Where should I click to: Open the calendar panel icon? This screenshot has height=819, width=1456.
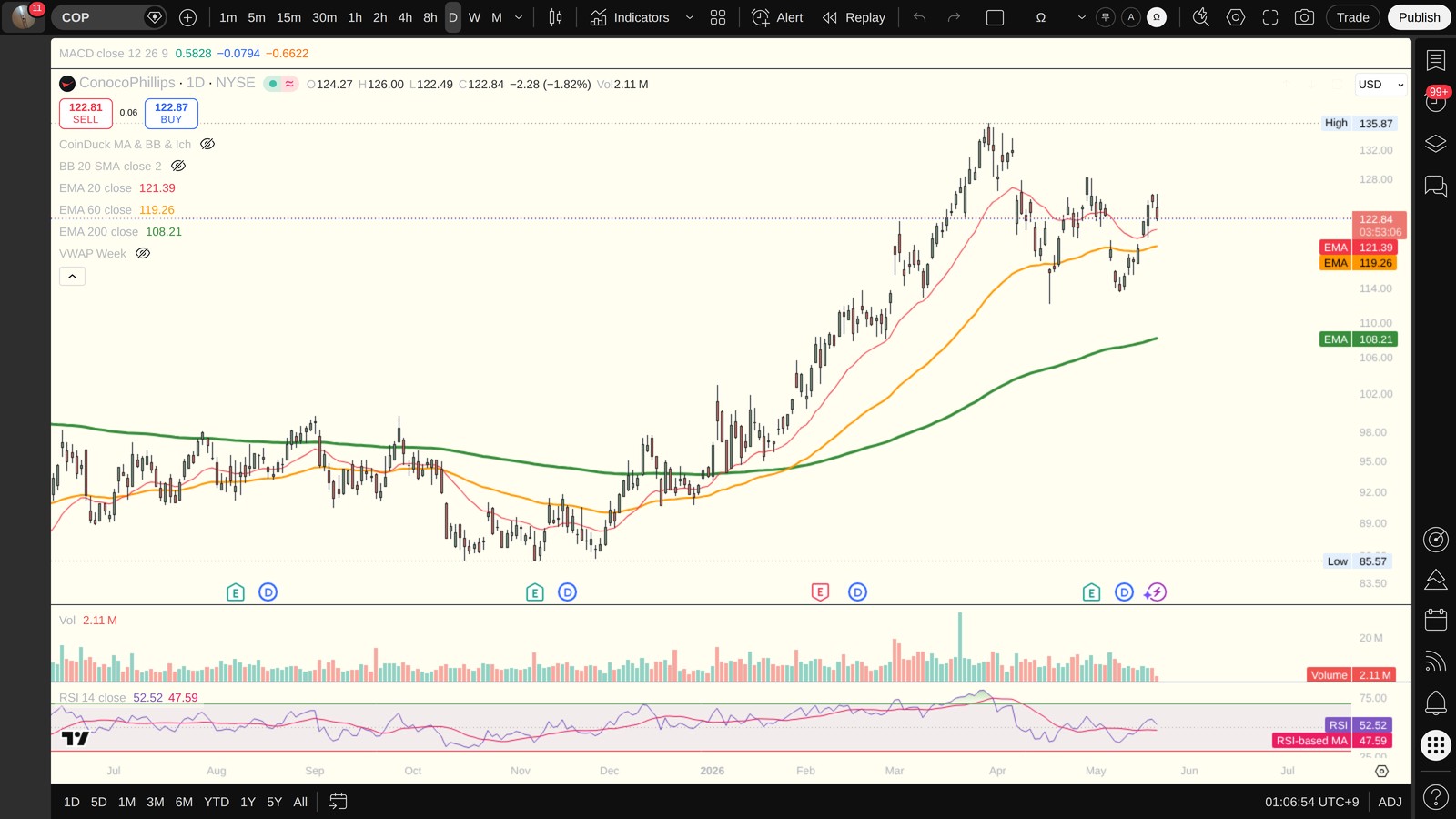(x=1436, y=620)
